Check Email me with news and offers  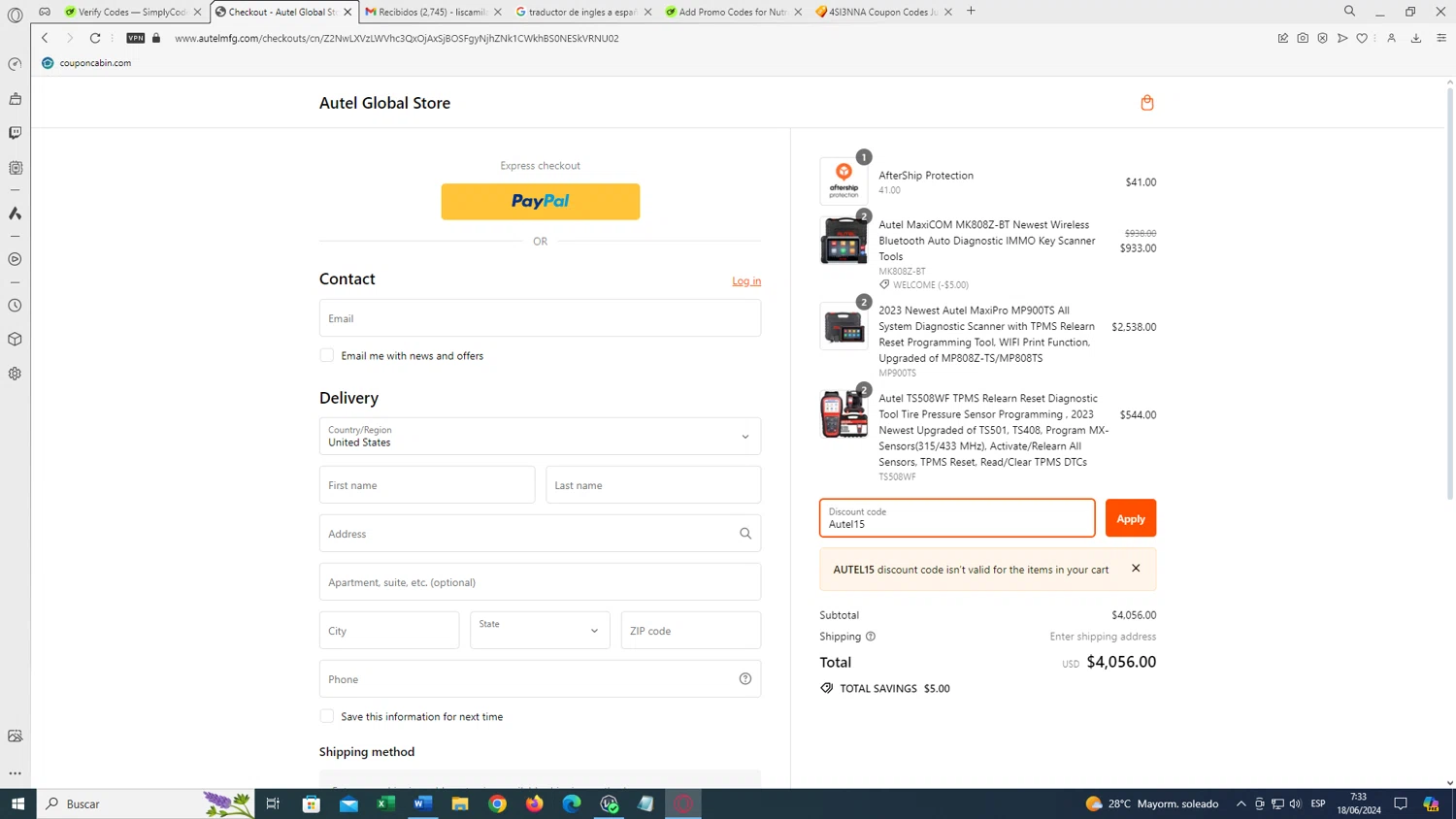[327, 355]
